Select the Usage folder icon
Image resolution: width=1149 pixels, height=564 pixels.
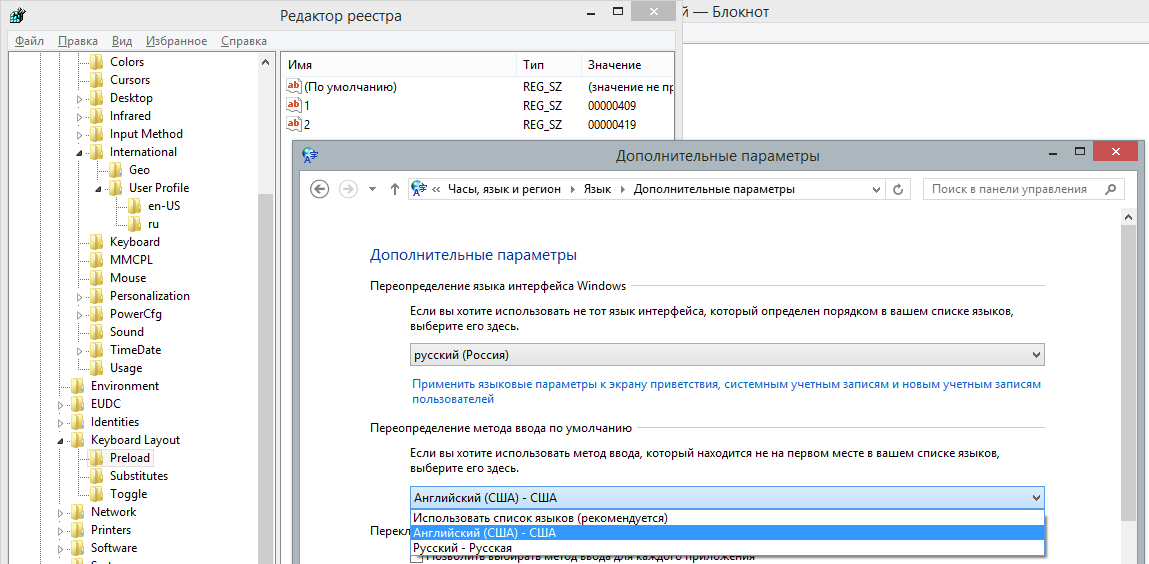(97, 368)
